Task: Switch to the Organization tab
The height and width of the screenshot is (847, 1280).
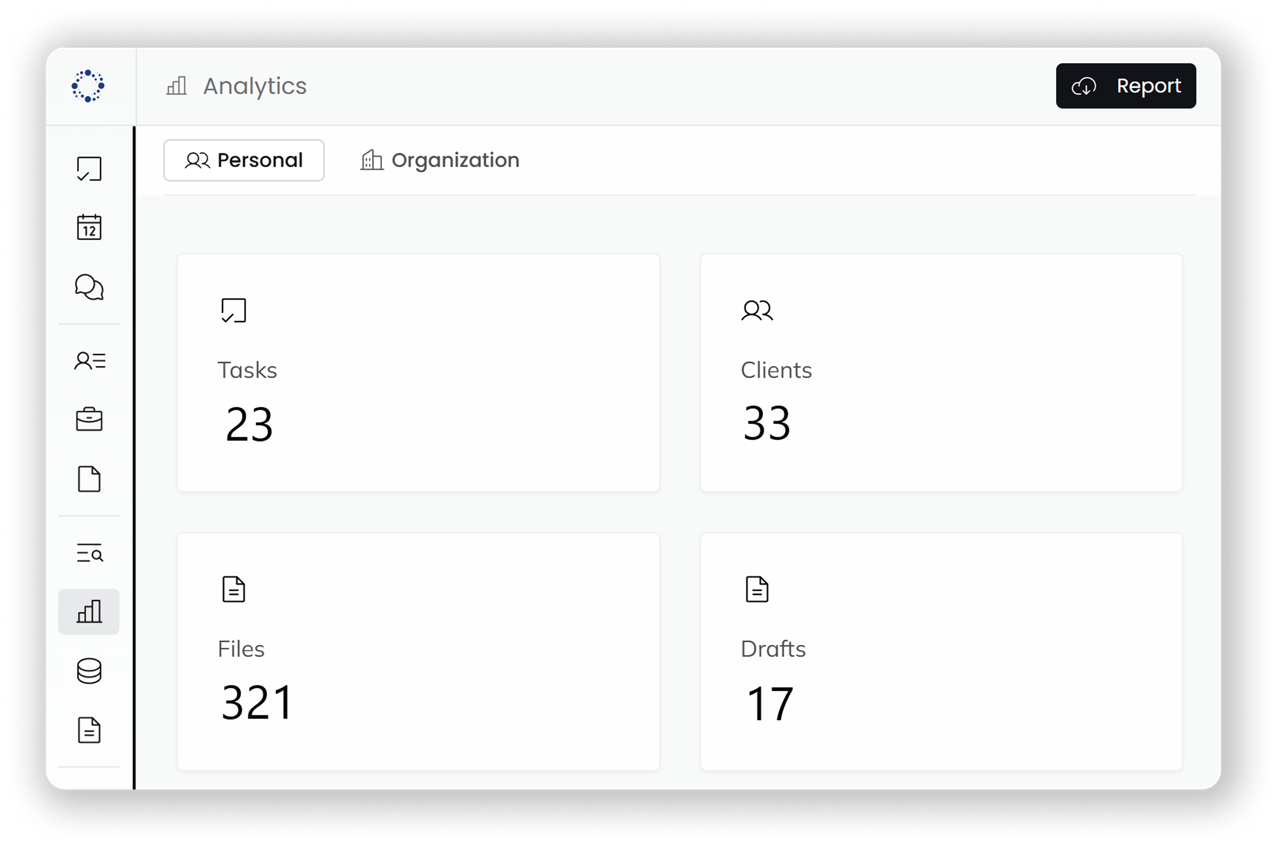Action: 440,160
